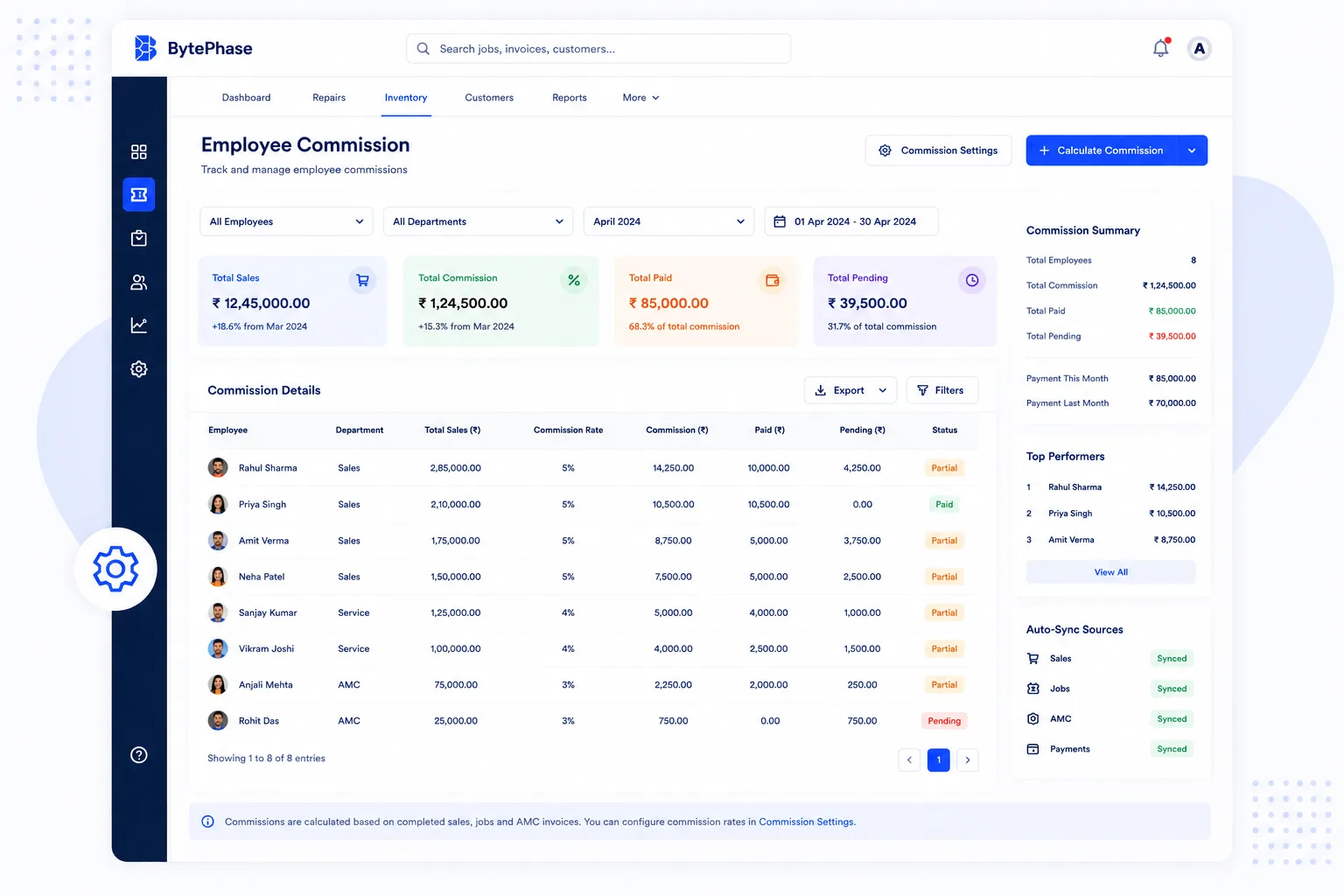This screenshot has height=896, width=1344.
Task: Click the 2,85,000.00 total sales cell
Action: point(456,468)
